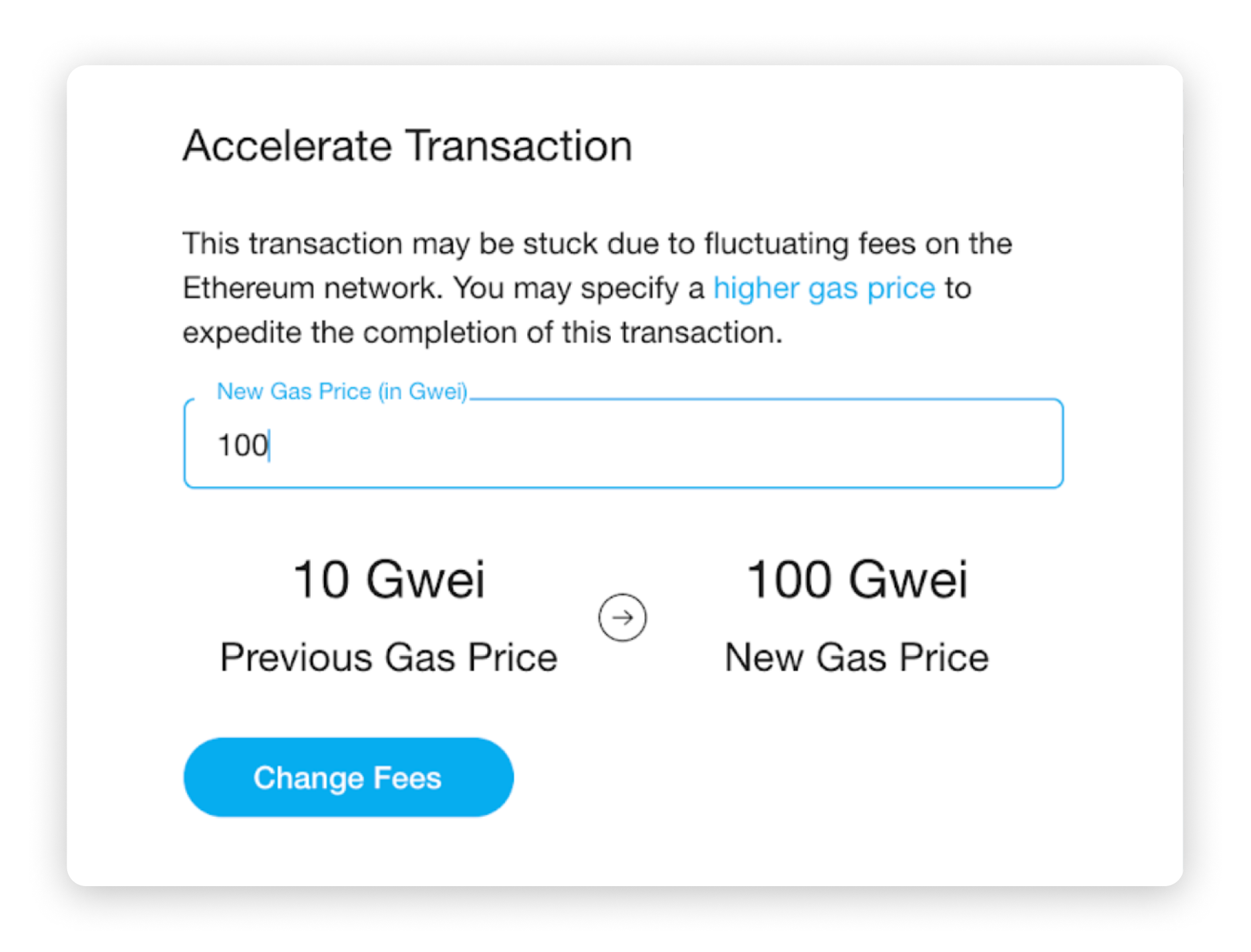Click the Accelerate Transaction heading
This screenshot has height=952, width=1251.
(407, 145)
